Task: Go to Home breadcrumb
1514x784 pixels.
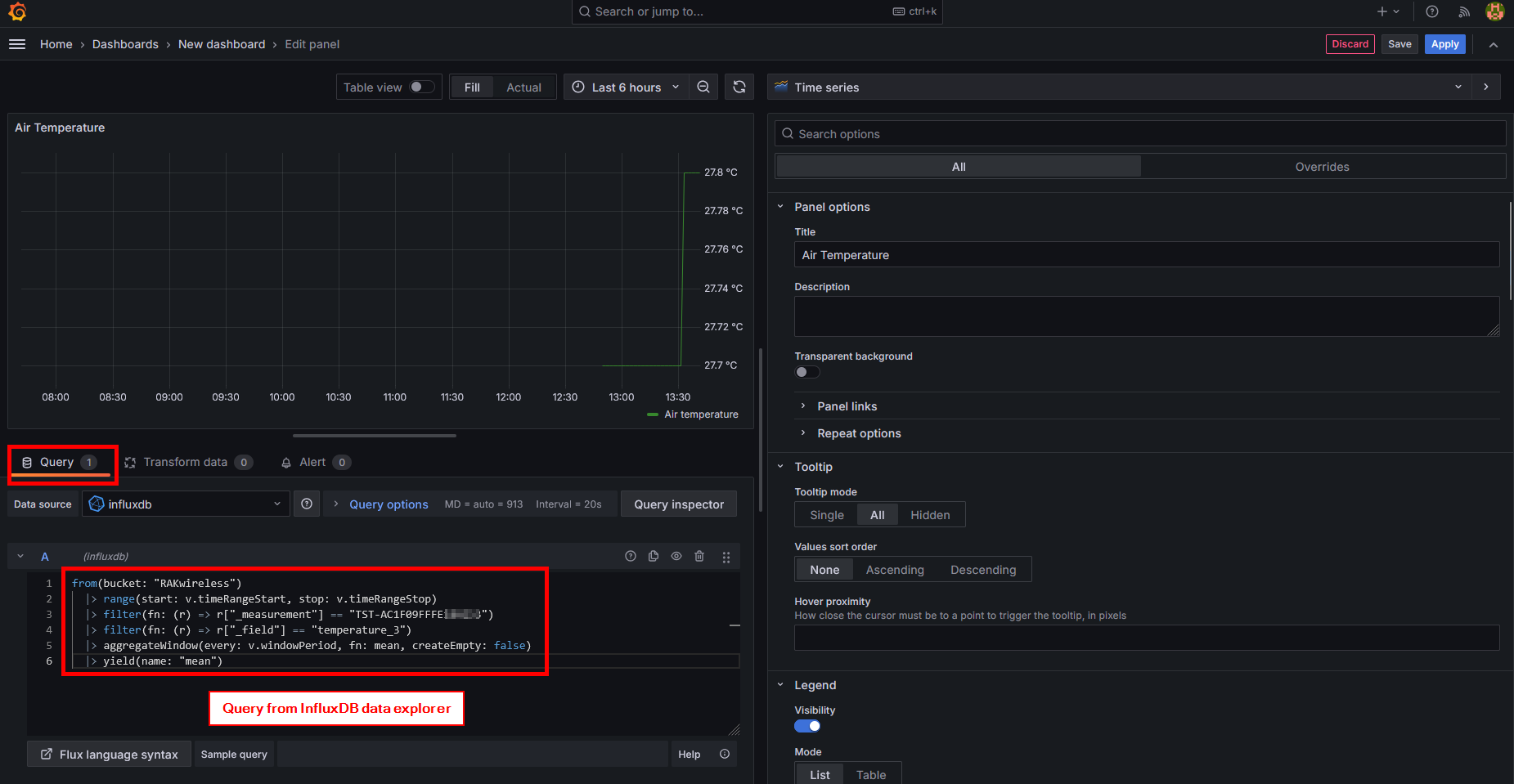Action: pyautogui.click(x=56, y=44)
